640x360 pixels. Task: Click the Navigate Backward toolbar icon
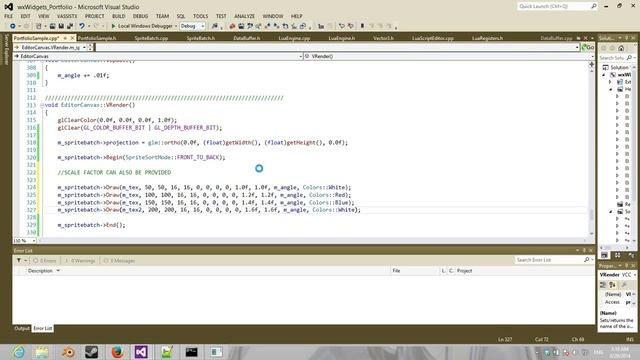pos(13,26)
